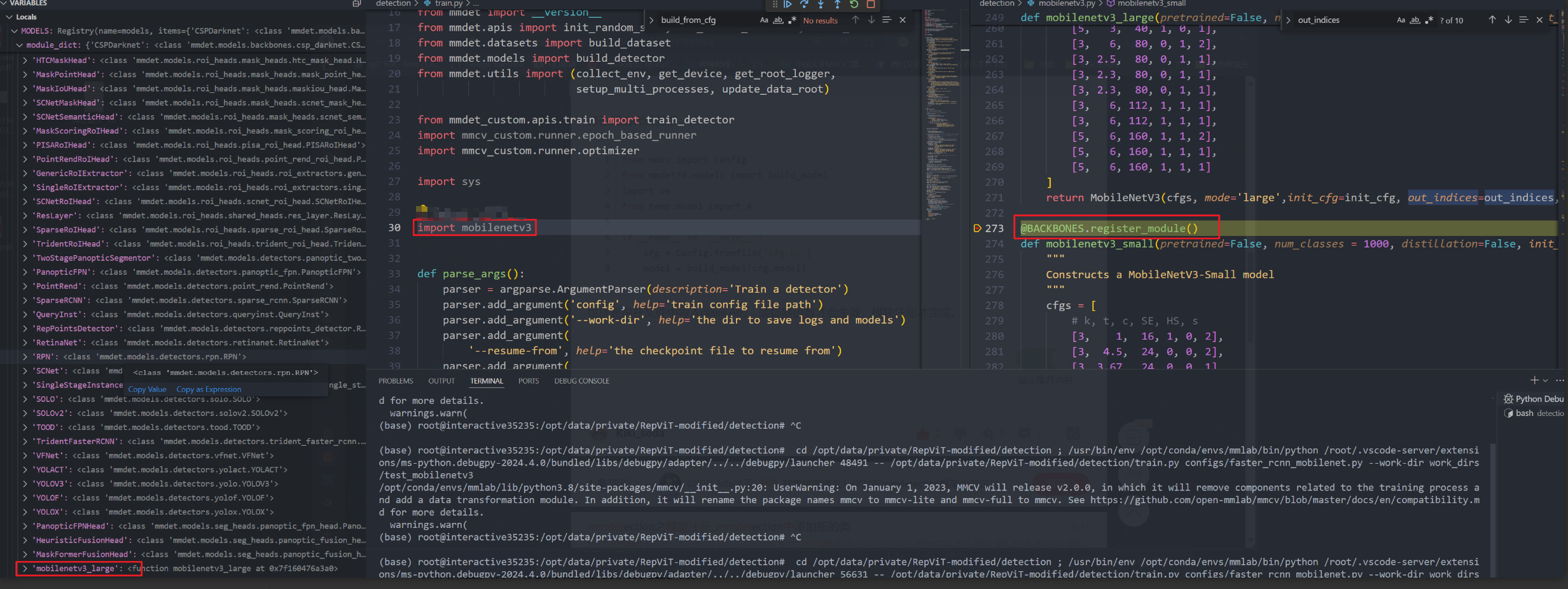Expand the 'HTCMaskHead' variable entry
The image size is (1568, 589).
[x=25, y=60]
